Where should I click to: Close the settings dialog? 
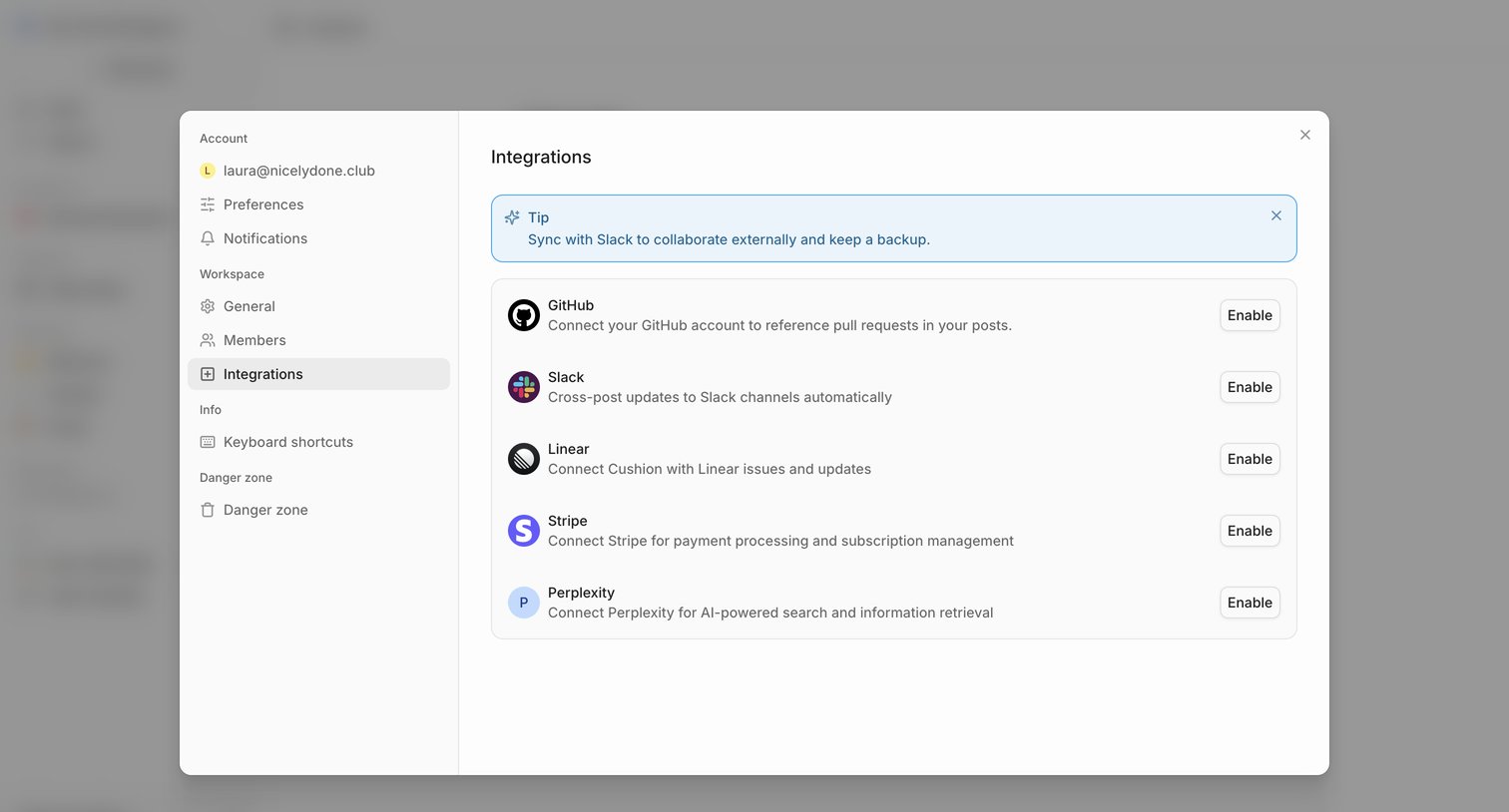[1305, 135]
